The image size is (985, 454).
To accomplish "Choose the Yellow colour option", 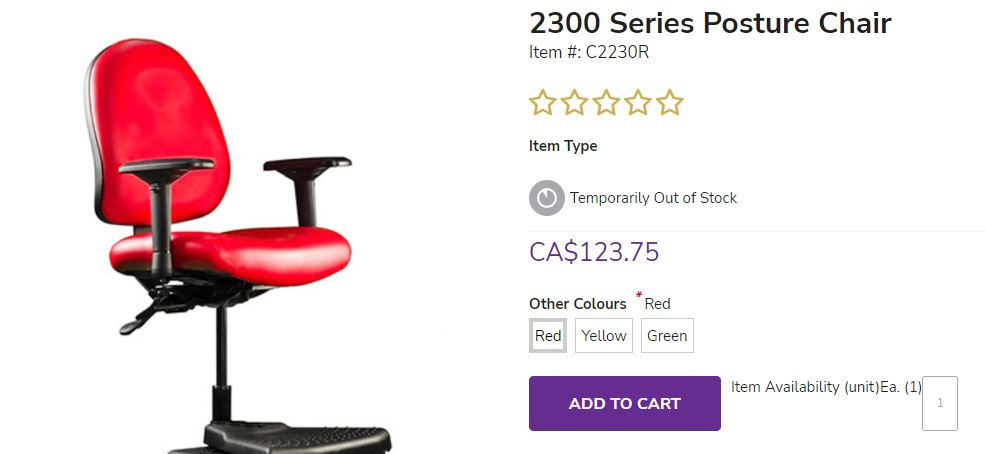I will [x=604, y=335].
